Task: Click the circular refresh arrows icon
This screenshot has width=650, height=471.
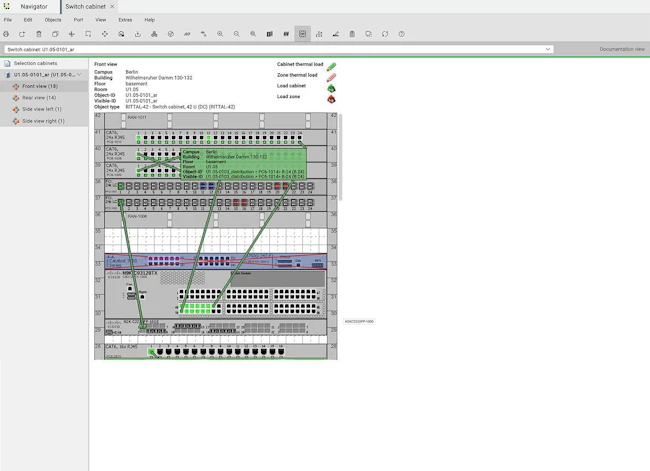Action: (385, 34)
